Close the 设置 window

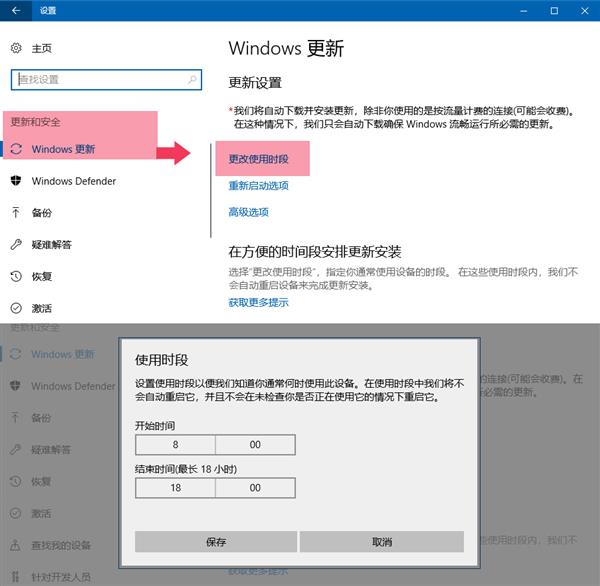[x=585, y=11]
